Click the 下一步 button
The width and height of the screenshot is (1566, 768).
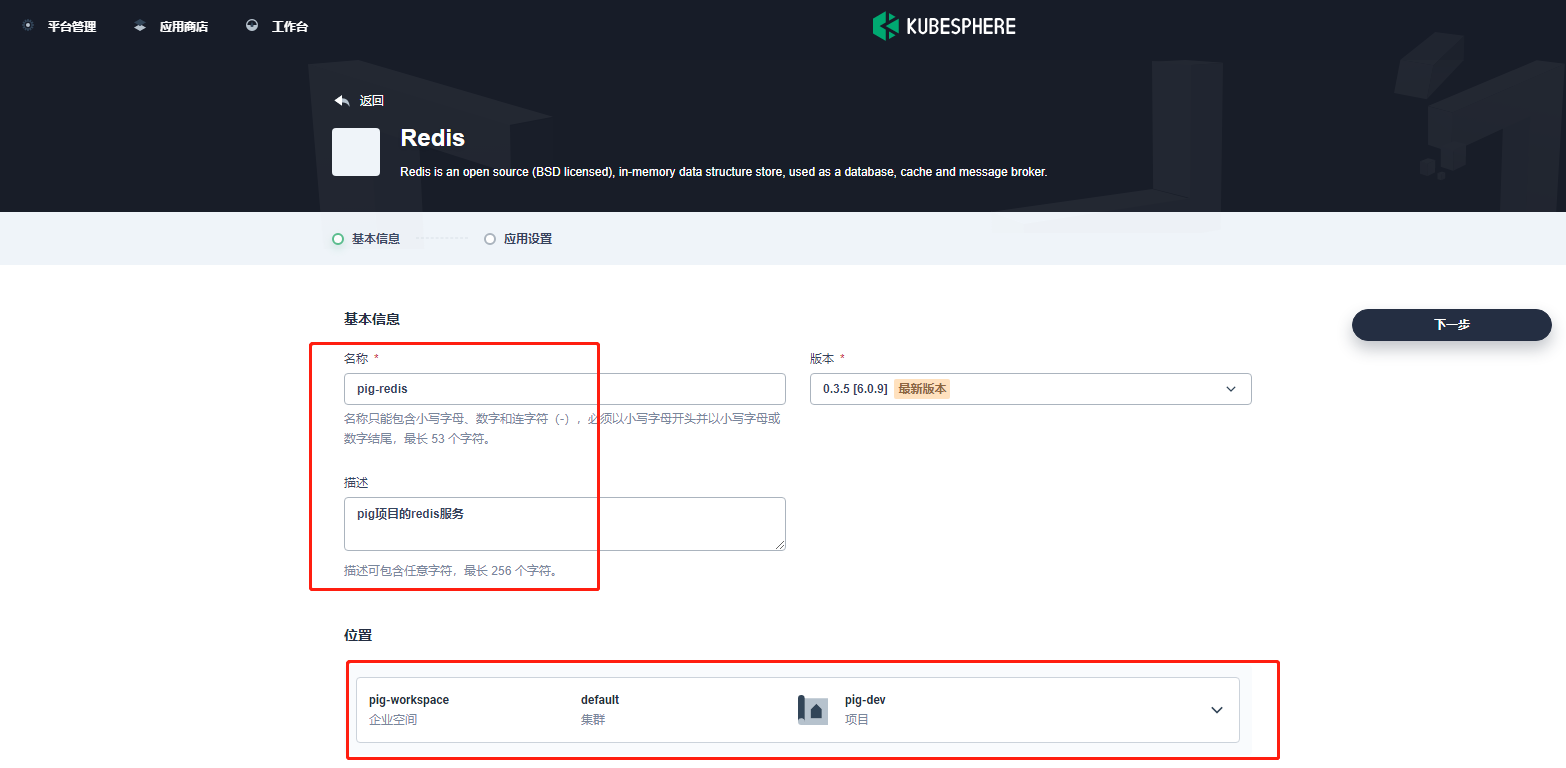point(1452,325)
